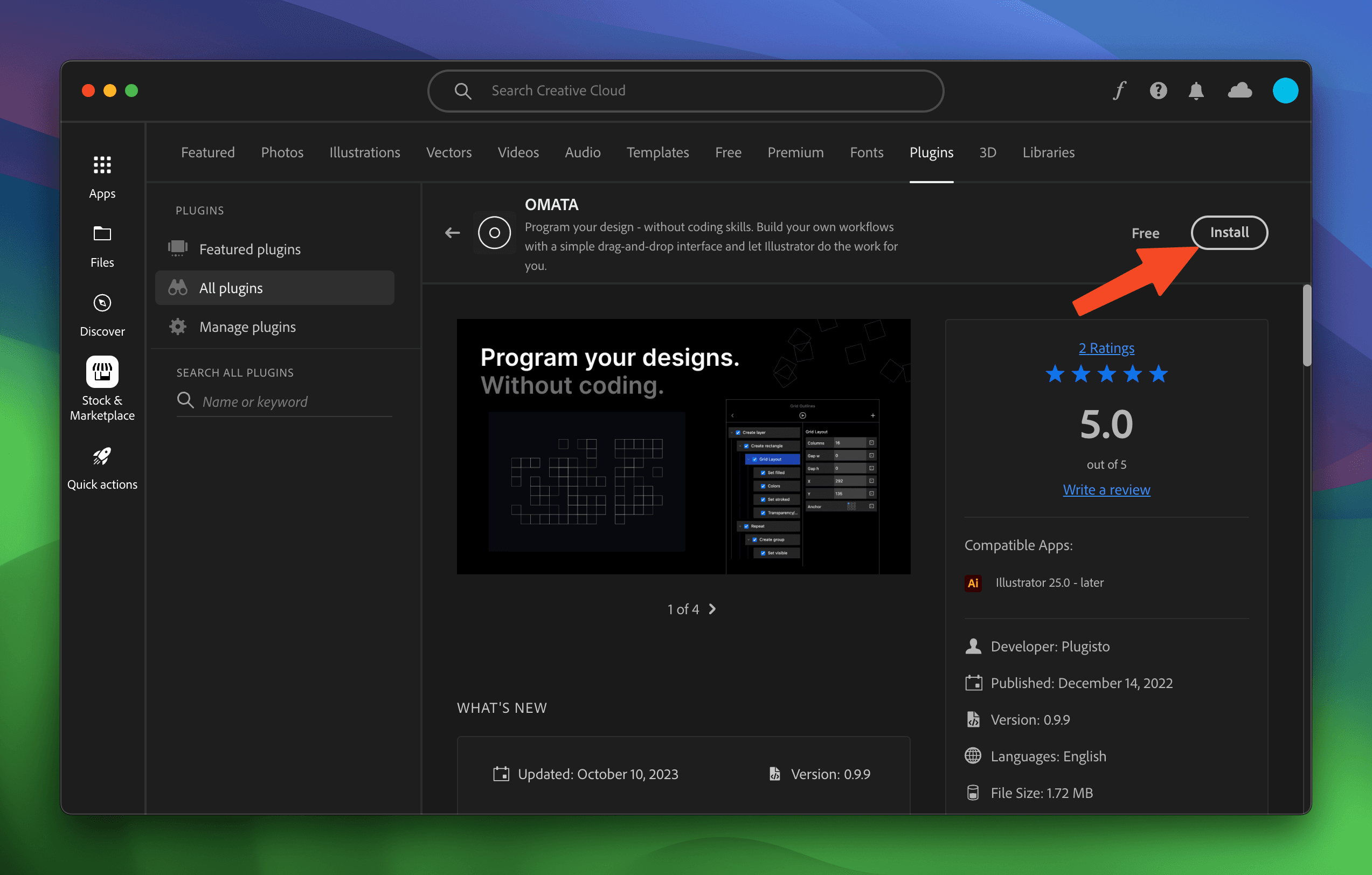Click the Install button for OMATA
The width and height of the screenshot is (1372, 875).
(x=1229, y=232)
